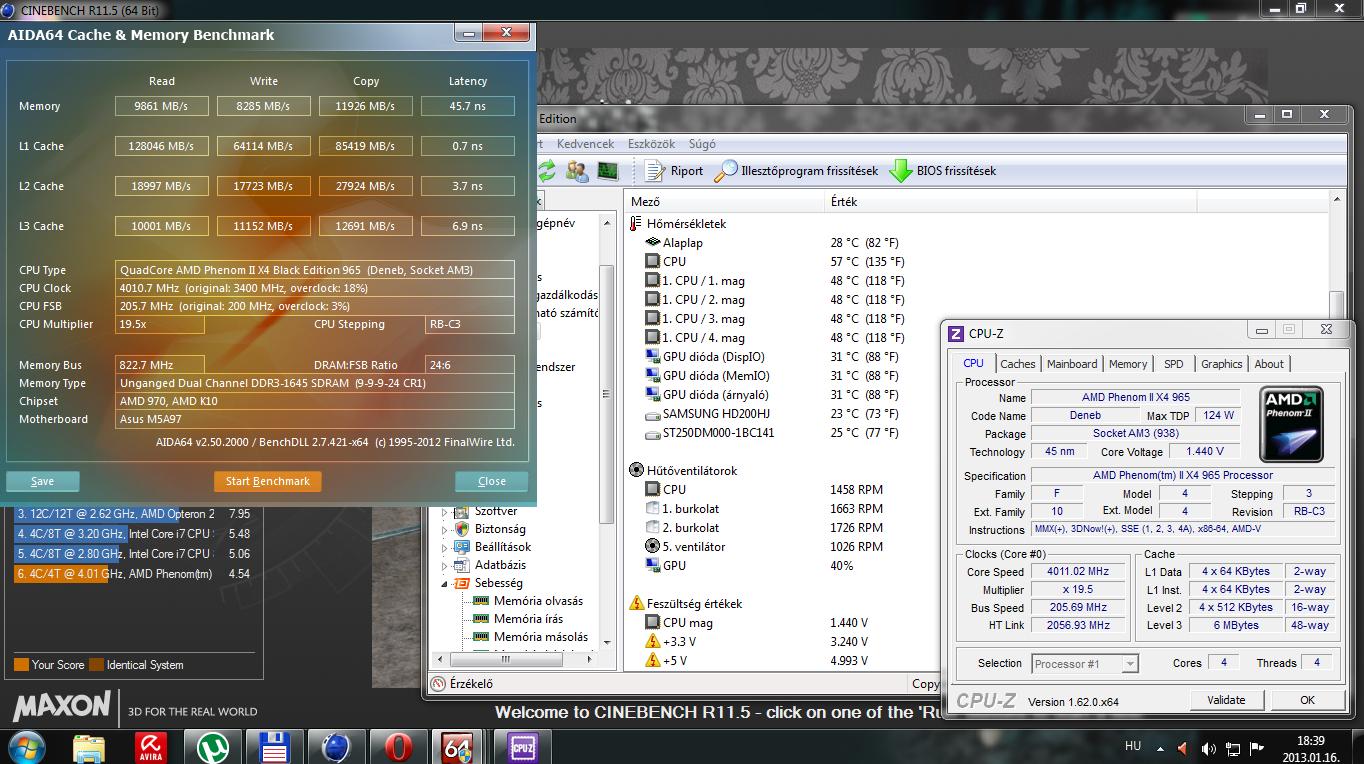Viewport: 1364px width, 764px height.
Task: Switch to AIDA64 taskbar icon
Action: click(x=457, y=747)
